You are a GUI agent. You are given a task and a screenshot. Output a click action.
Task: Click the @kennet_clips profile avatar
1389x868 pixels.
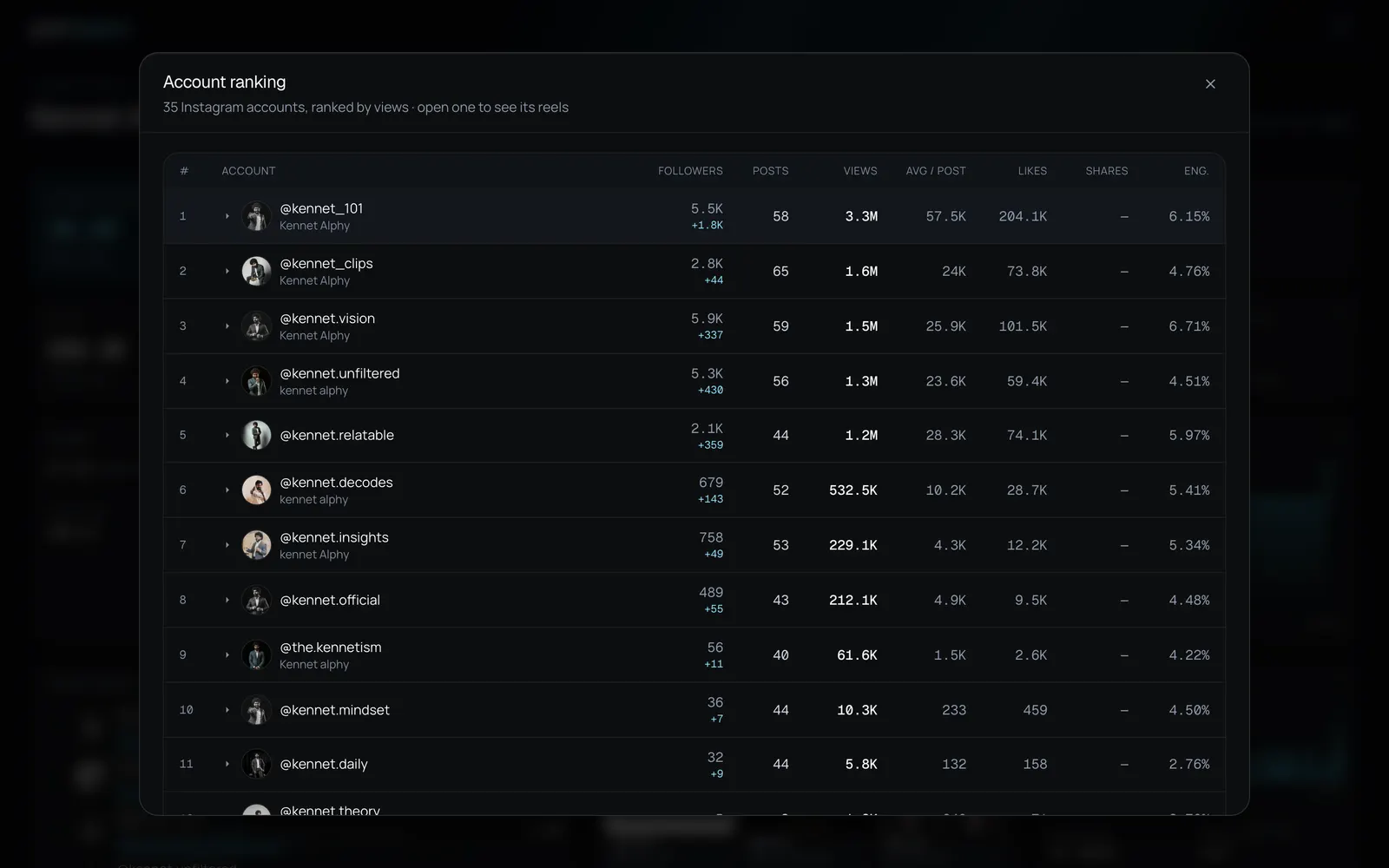point(256,272)
